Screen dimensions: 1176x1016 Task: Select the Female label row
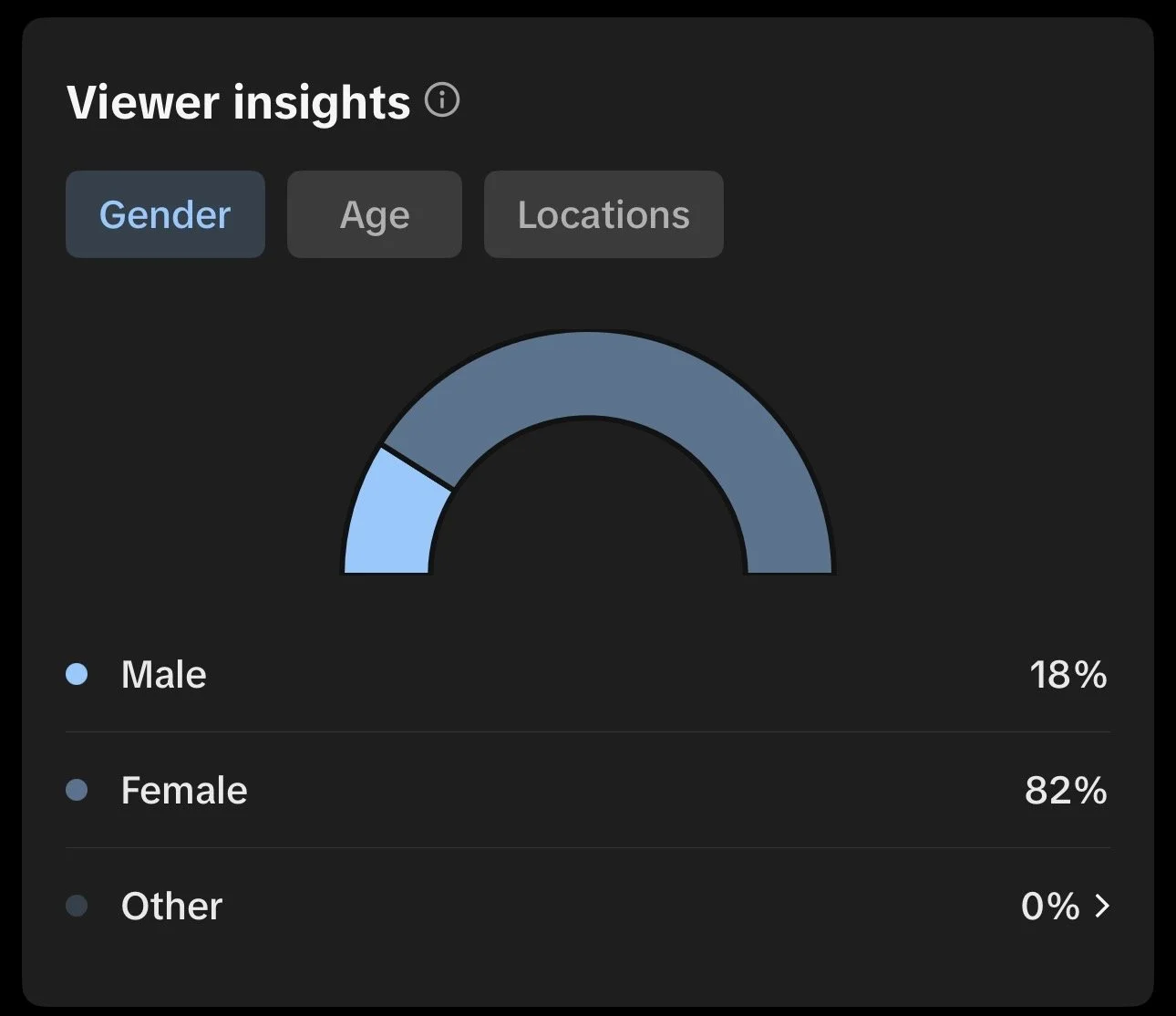(x=588, y=790)
